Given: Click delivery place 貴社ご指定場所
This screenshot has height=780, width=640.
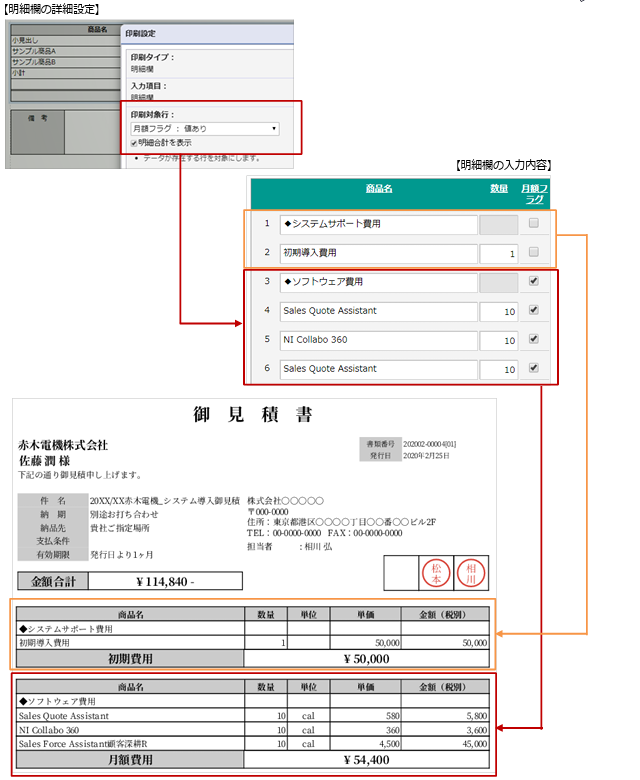Looking at the screenshot, I should (x=119, y=528).
